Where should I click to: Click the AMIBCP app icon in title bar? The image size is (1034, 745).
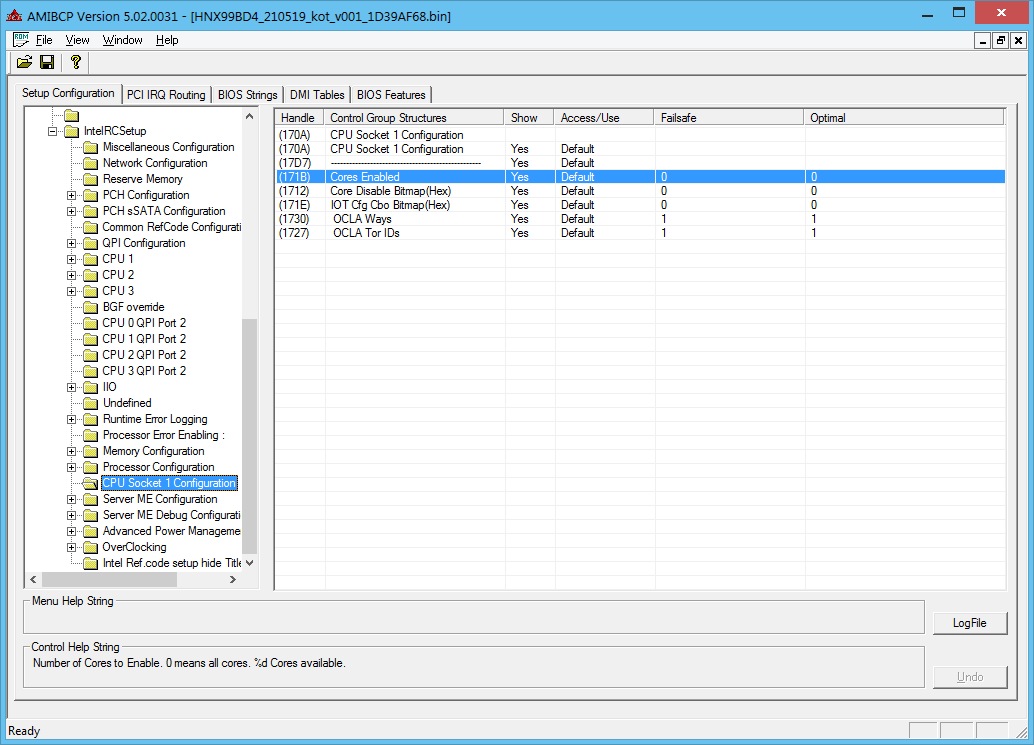pyautogui.click(x=14, y=15)
